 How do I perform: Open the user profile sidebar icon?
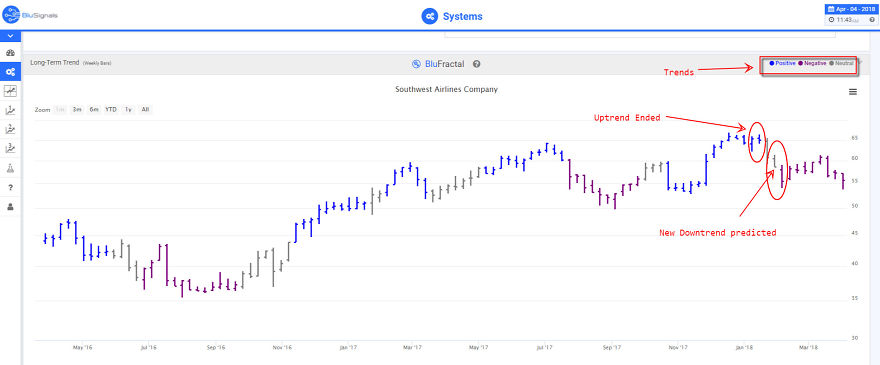point(10,207)
